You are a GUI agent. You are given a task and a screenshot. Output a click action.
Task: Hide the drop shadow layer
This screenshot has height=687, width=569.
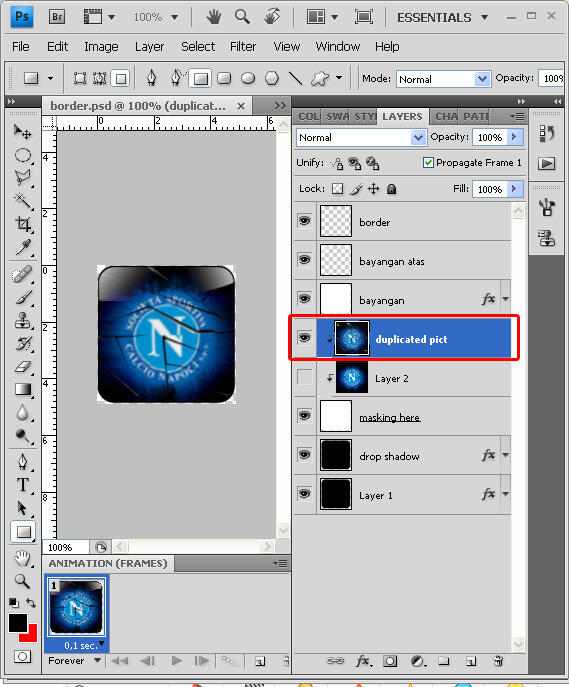(x=304, y=454)
